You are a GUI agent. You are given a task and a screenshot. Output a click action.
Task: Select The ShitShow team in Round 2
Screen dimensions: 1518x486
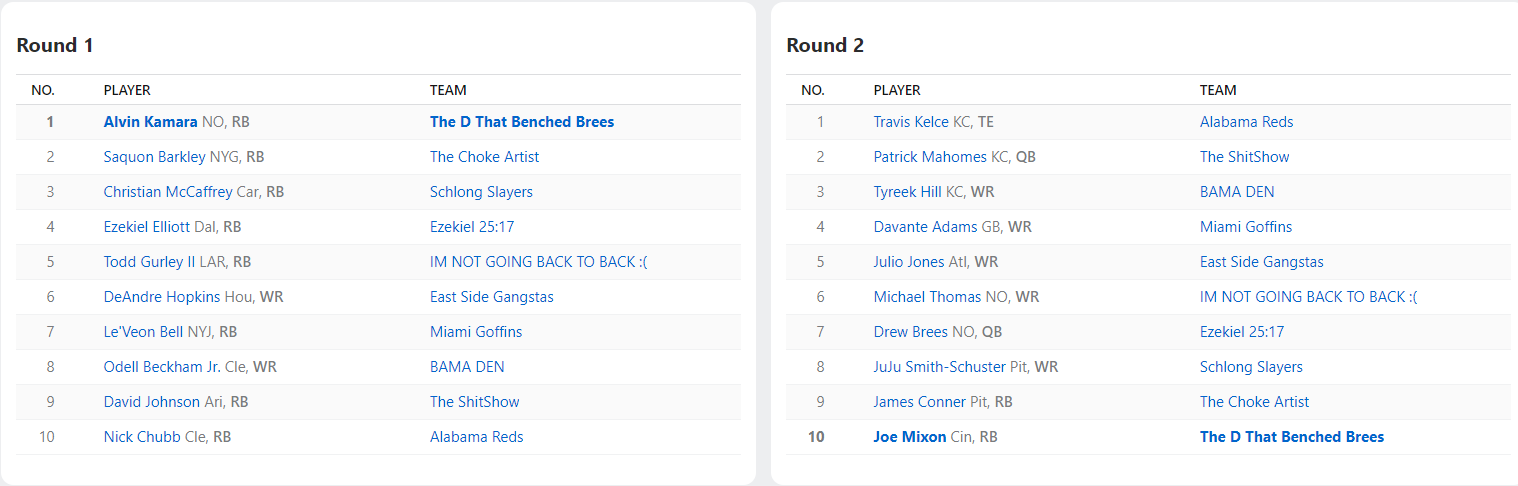pos(1244,157)
